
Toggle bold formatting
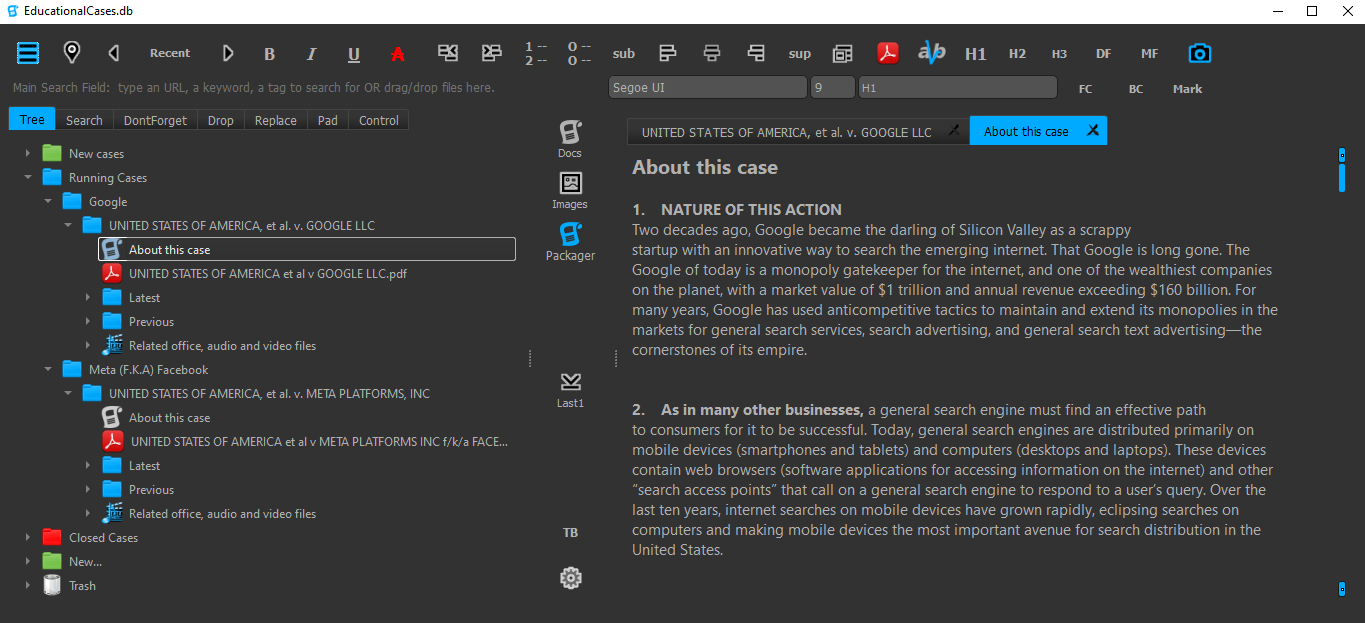click(x=269, y=54)
